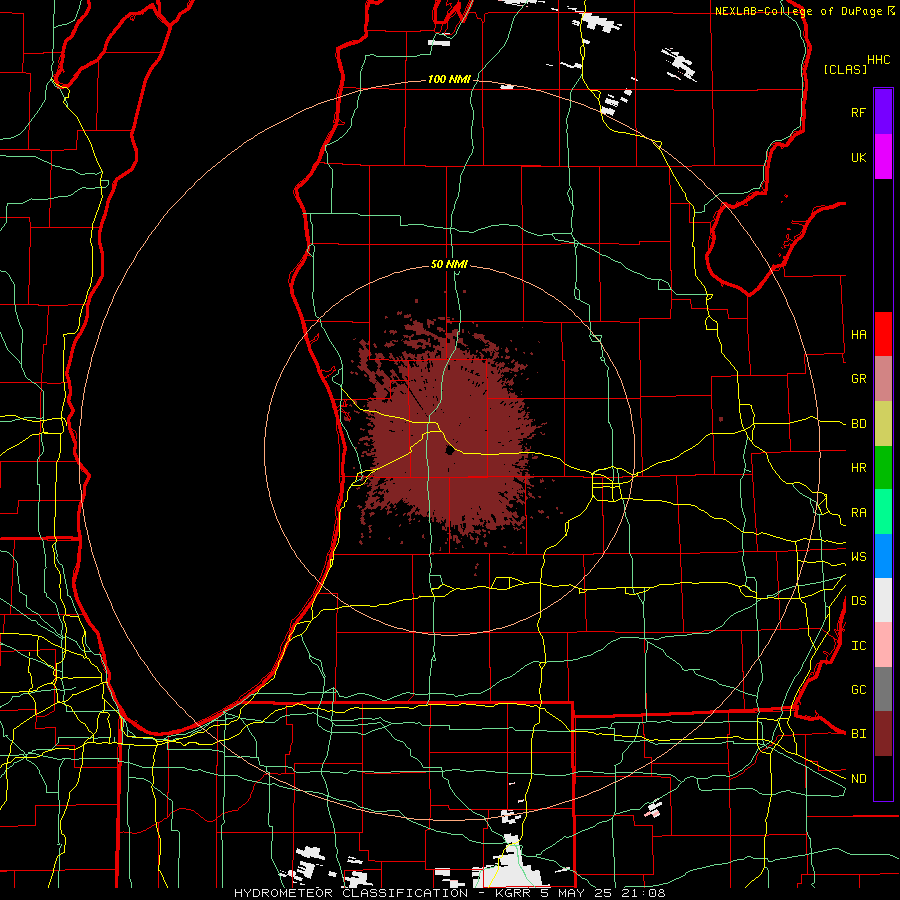Click the IC pink legend swatch
Image resolution: width=900 pixels, height=900 pixels.
tap(883, 645)
